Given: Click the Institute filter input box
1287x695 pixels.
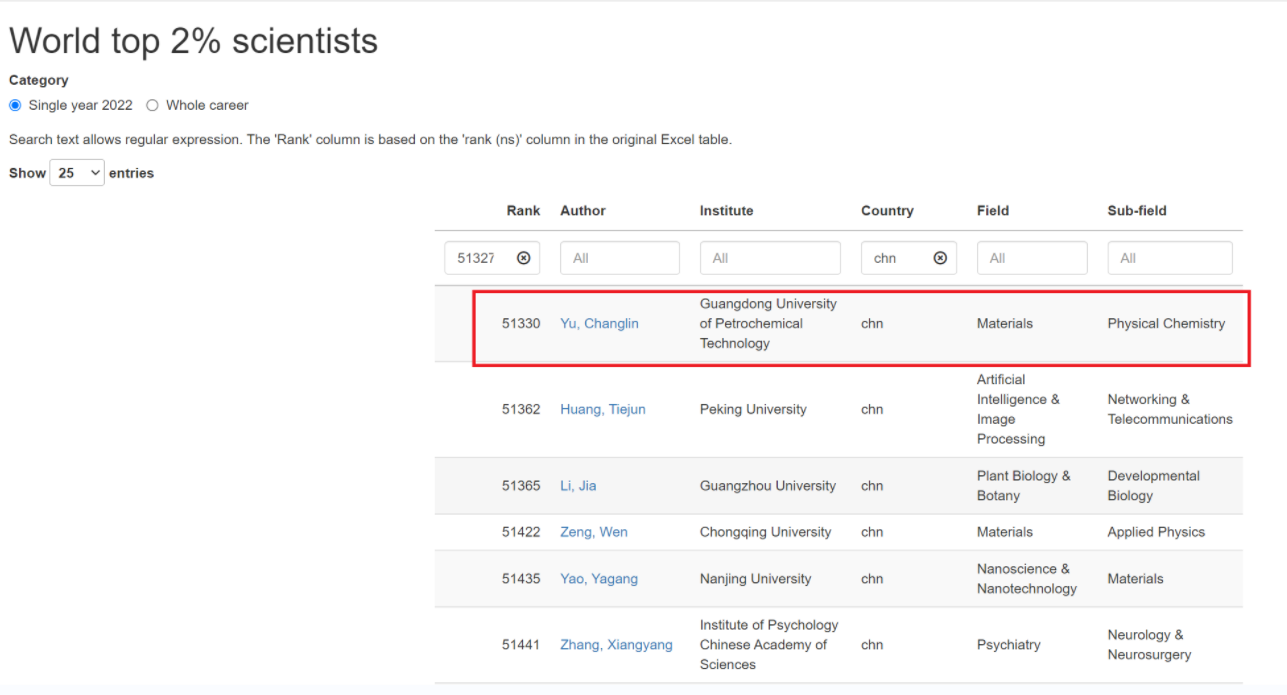Looking at the screenshot, I should 770,258.
